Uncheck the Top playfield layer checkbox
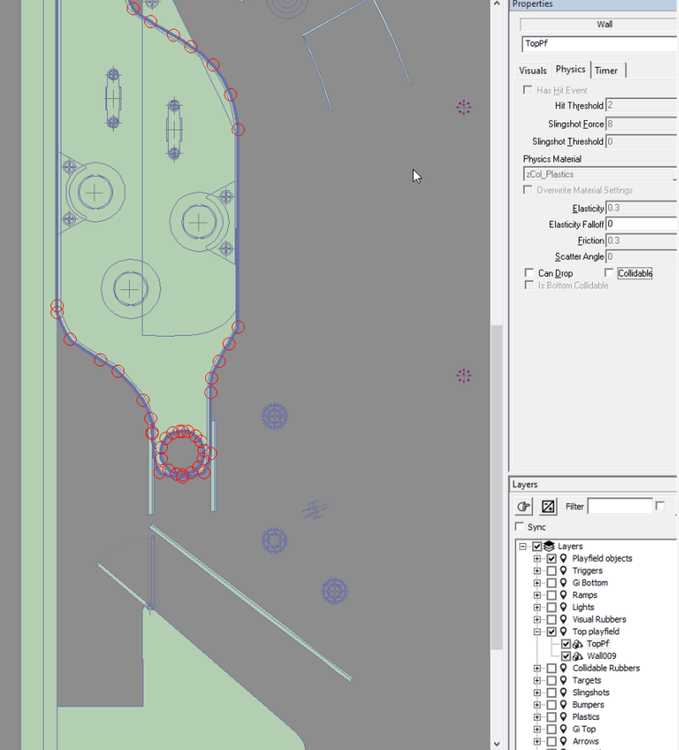Image resolution: width=679 pixels, height=750 pixels. (552, 631)
